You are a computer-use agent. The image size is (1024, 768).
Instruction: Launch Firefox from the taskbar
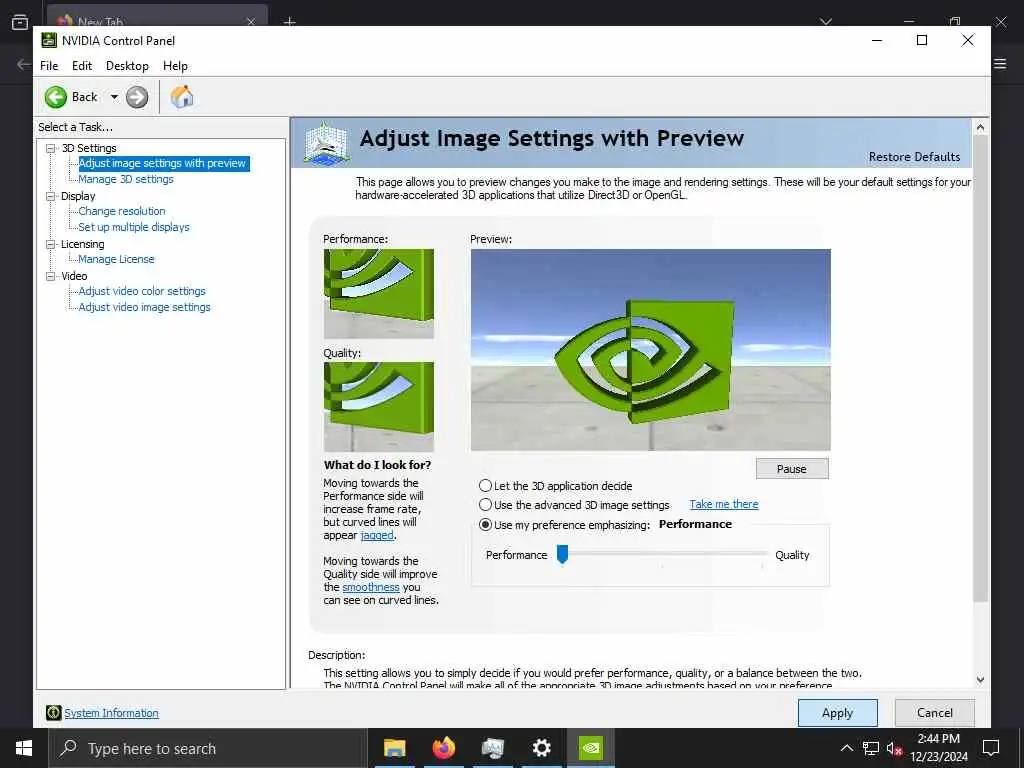click(444, 748)
